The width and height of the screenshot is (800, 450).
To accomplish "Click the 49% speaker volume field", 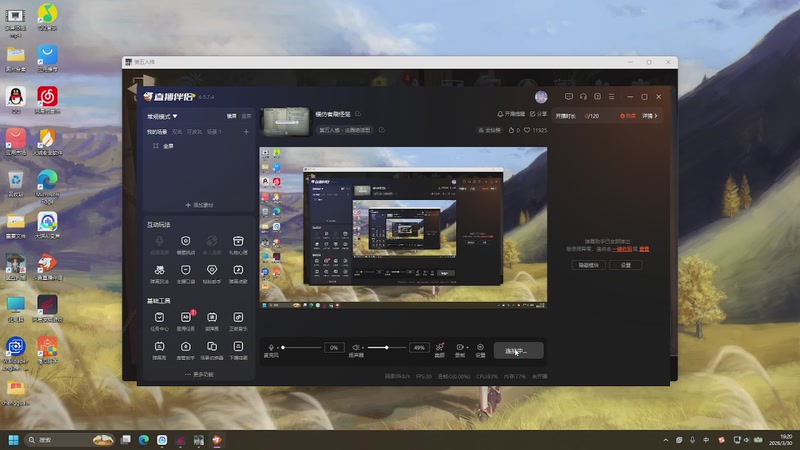I will 419,347.
